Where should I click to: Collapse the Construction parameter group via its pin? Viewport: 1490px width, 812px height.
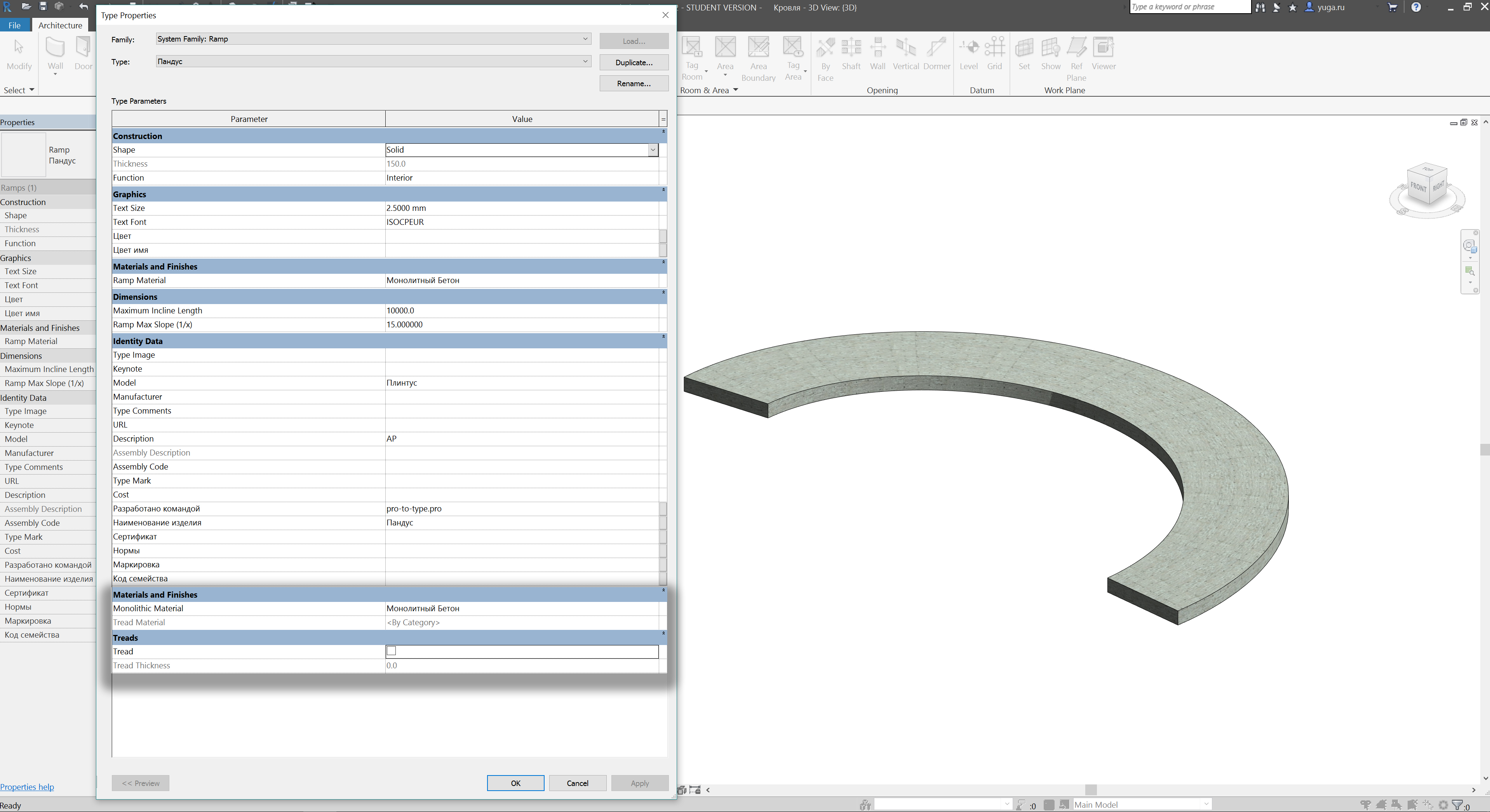click(663, 132)
